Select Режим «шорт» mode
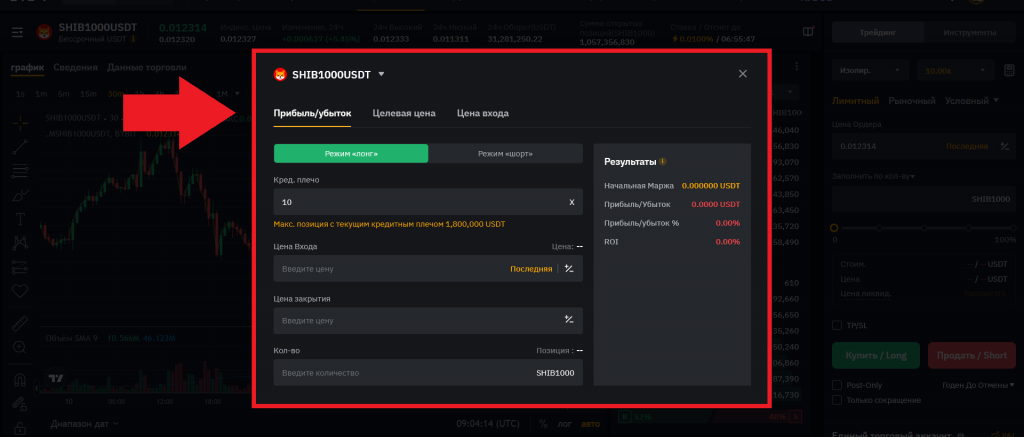1024x437 pixels. point(505,154)
